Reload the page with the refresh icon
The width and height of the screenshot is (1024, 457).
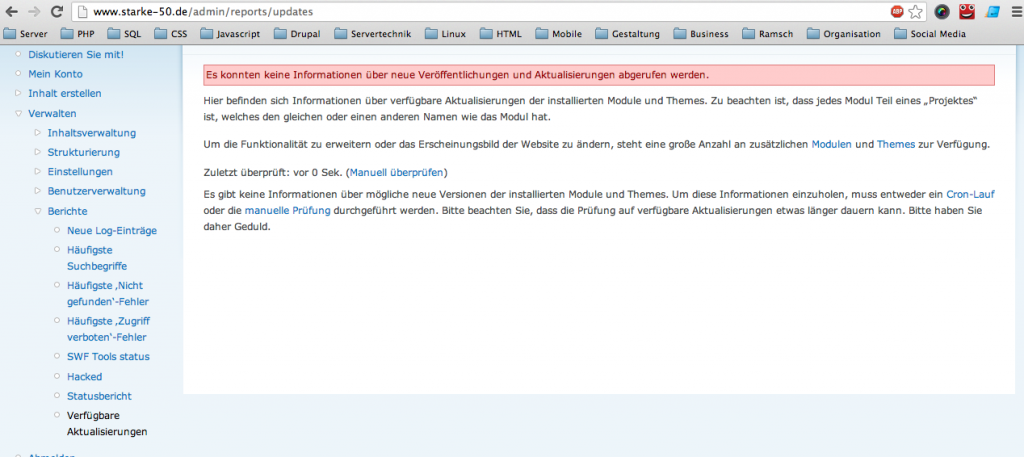57,12
